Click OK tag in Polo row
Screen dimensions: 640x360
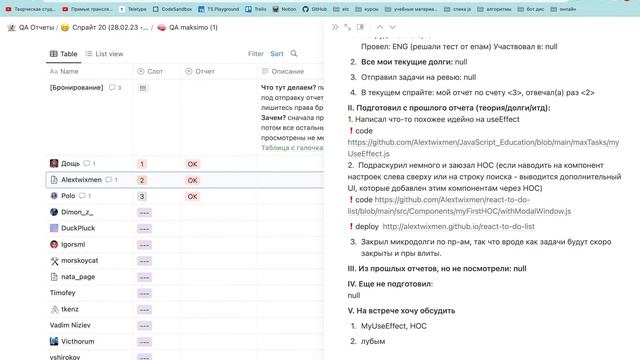coord(192,196)
